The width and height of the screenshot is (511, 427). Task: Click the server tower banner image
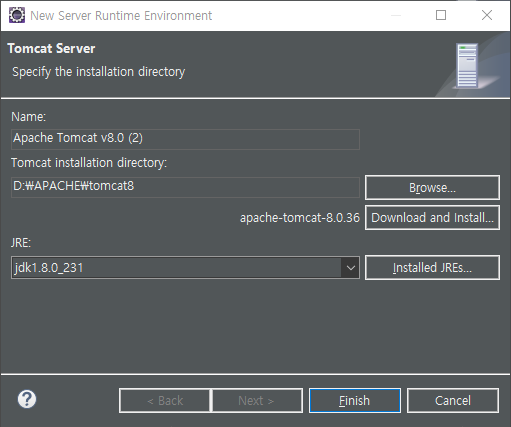point(468,66)
